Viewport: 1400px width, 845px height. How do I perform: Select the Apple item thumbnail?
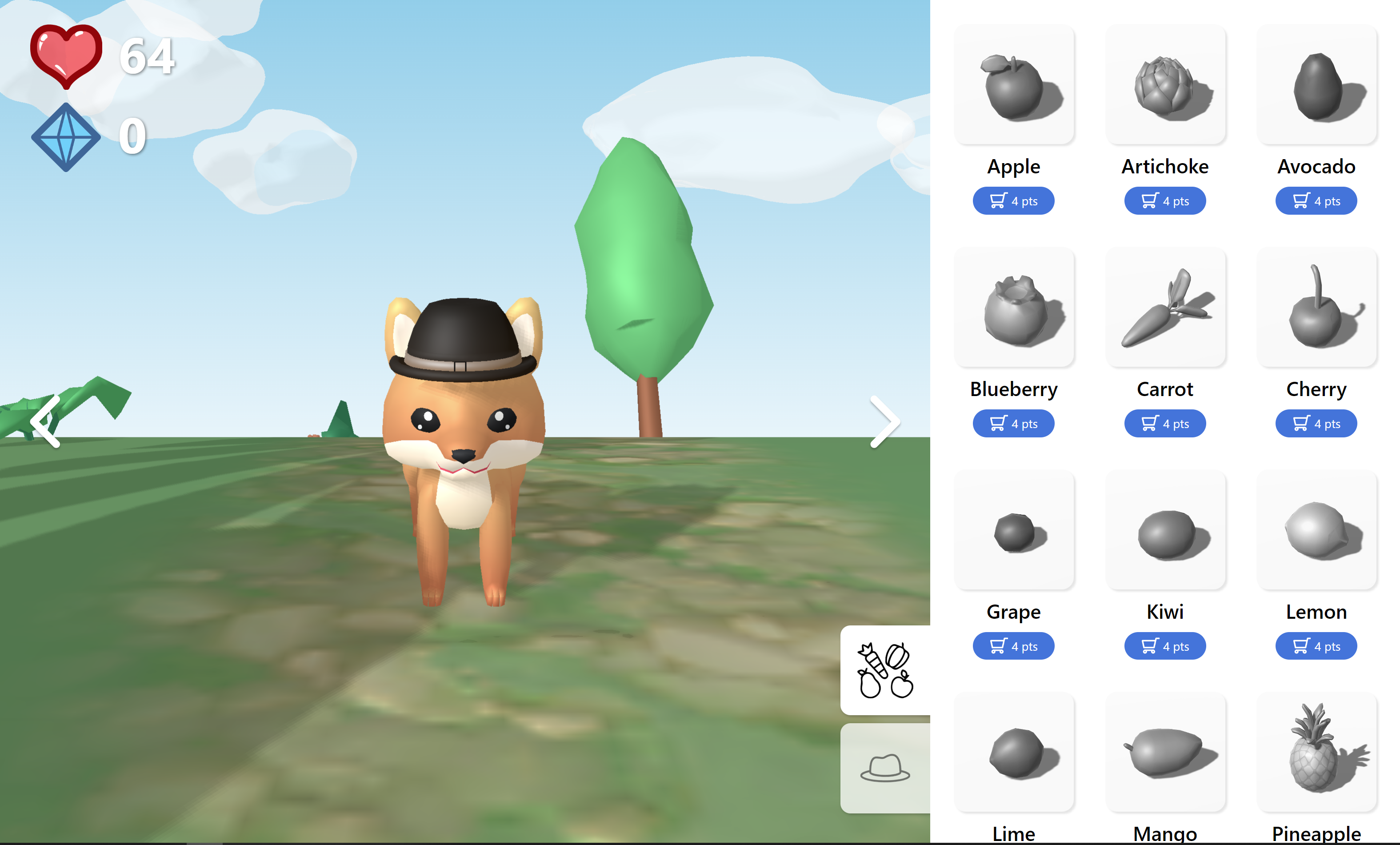1014,84
